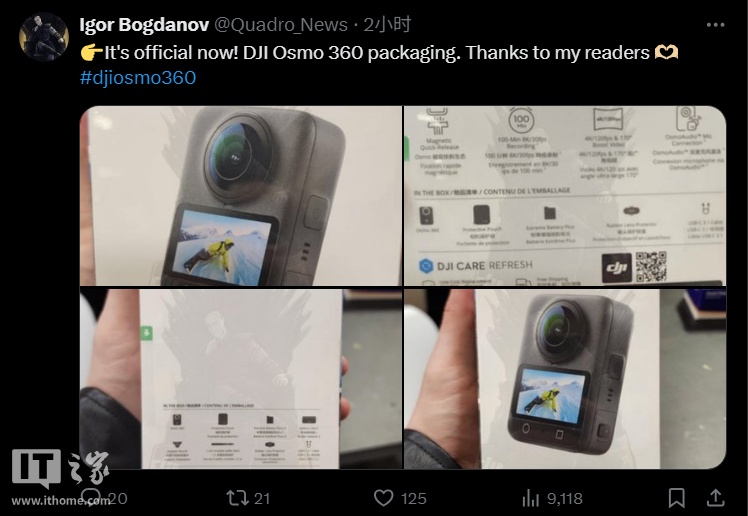The image size is (748, 516).
Task: Click the 125 likes count
Action: coord(414,498)
